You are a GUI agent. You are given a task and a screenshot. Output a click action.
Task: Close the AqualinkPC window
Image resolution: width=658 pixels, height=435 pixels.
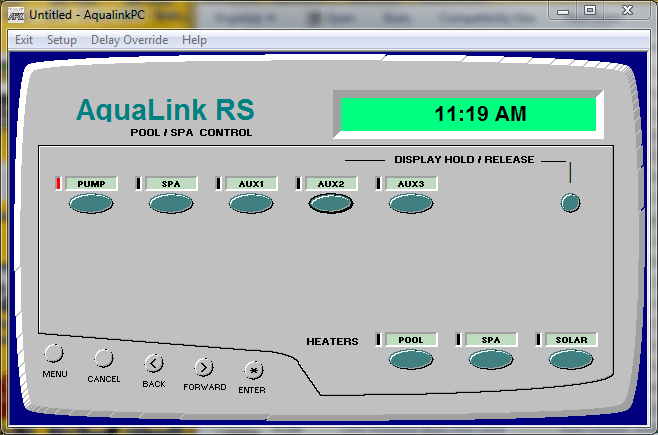pyautogui.click(x=627, y=11)
